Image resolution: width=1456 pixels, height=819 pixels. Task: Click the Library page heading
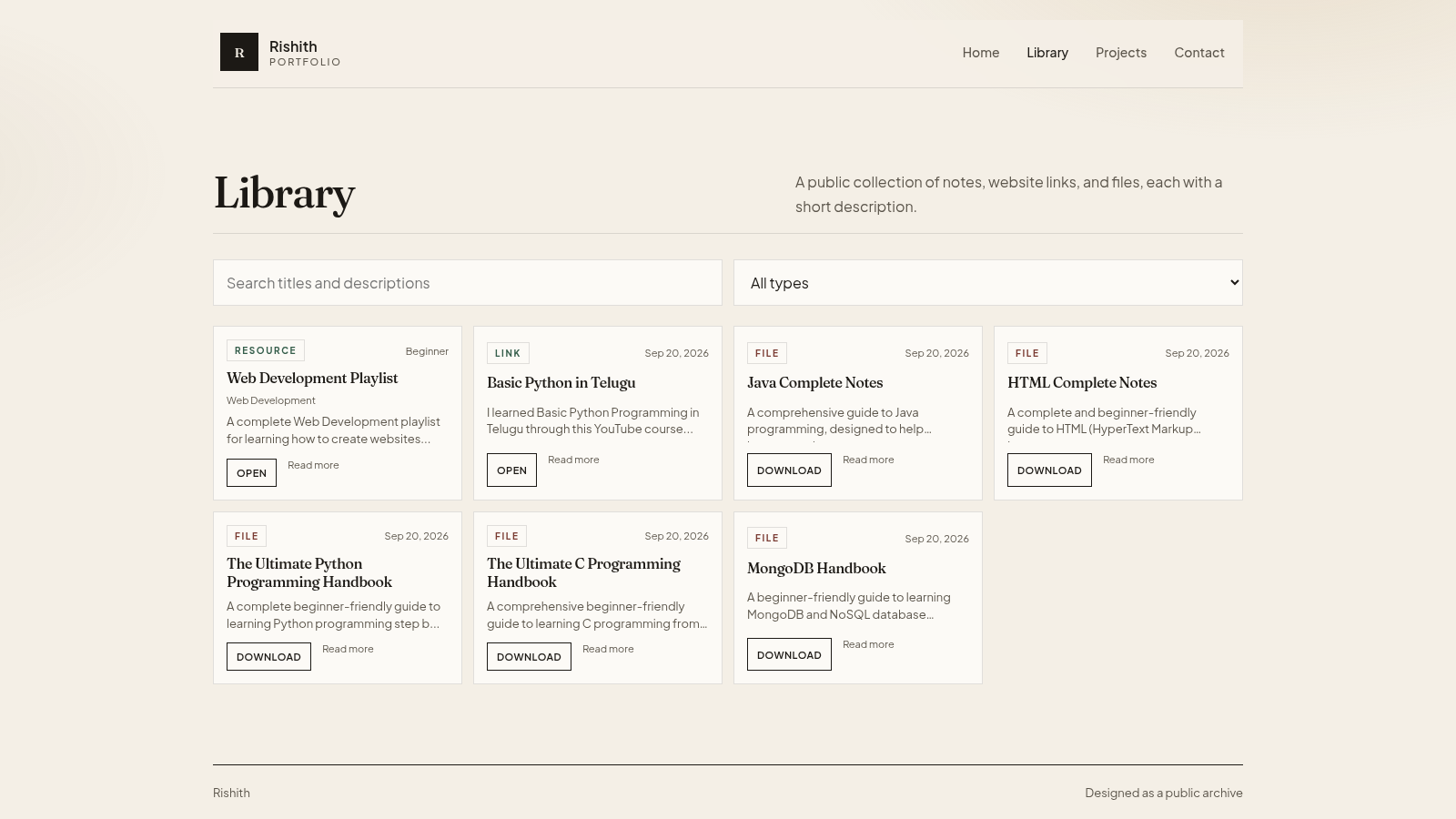[284, 193]
